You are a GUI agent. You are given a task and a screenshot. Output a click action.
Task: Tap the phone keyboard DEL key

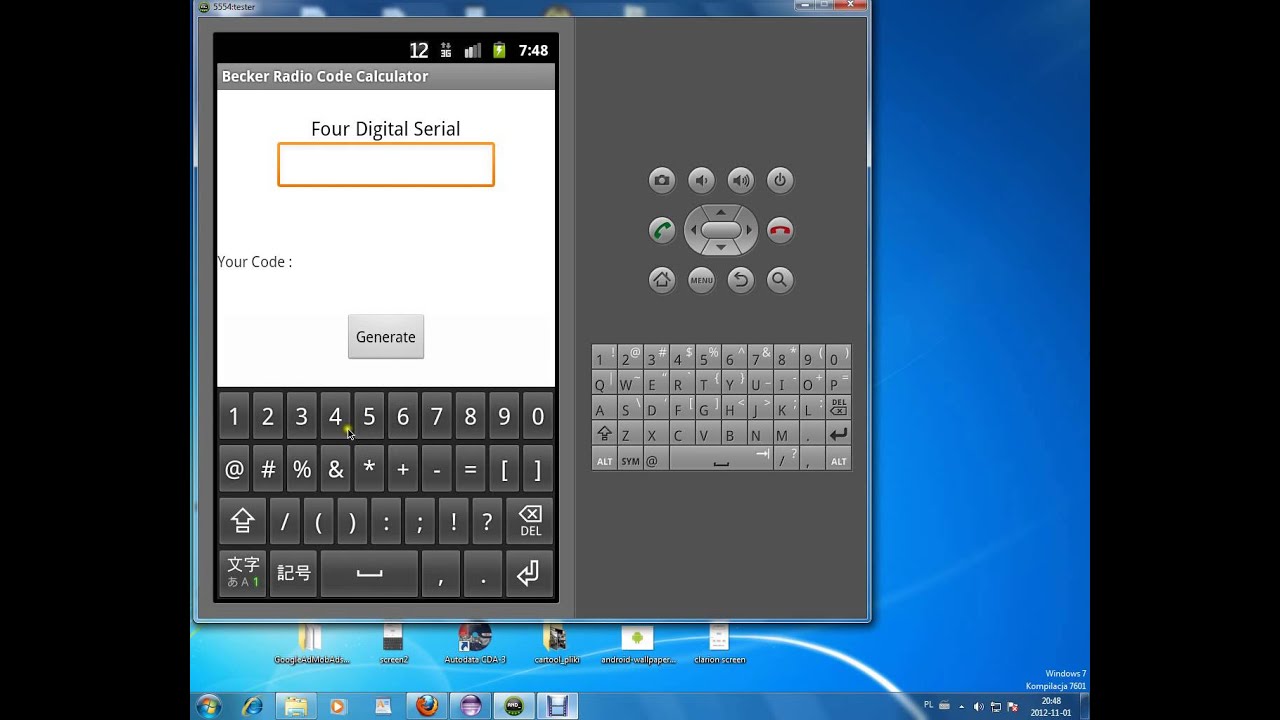point(530,521)
